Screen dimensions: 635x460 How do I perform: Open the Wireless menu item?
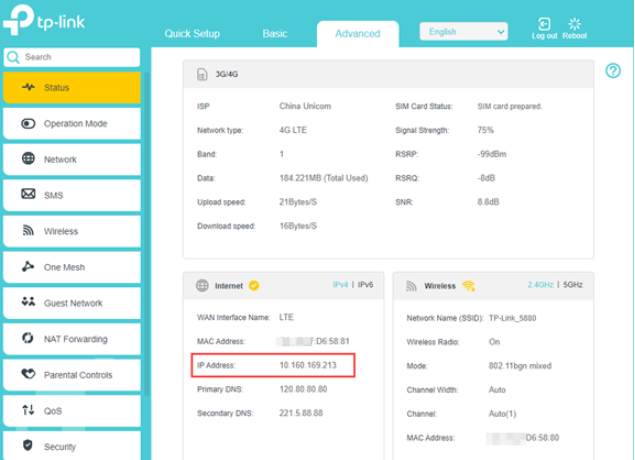pyautogui.click(x=72, y=231)
